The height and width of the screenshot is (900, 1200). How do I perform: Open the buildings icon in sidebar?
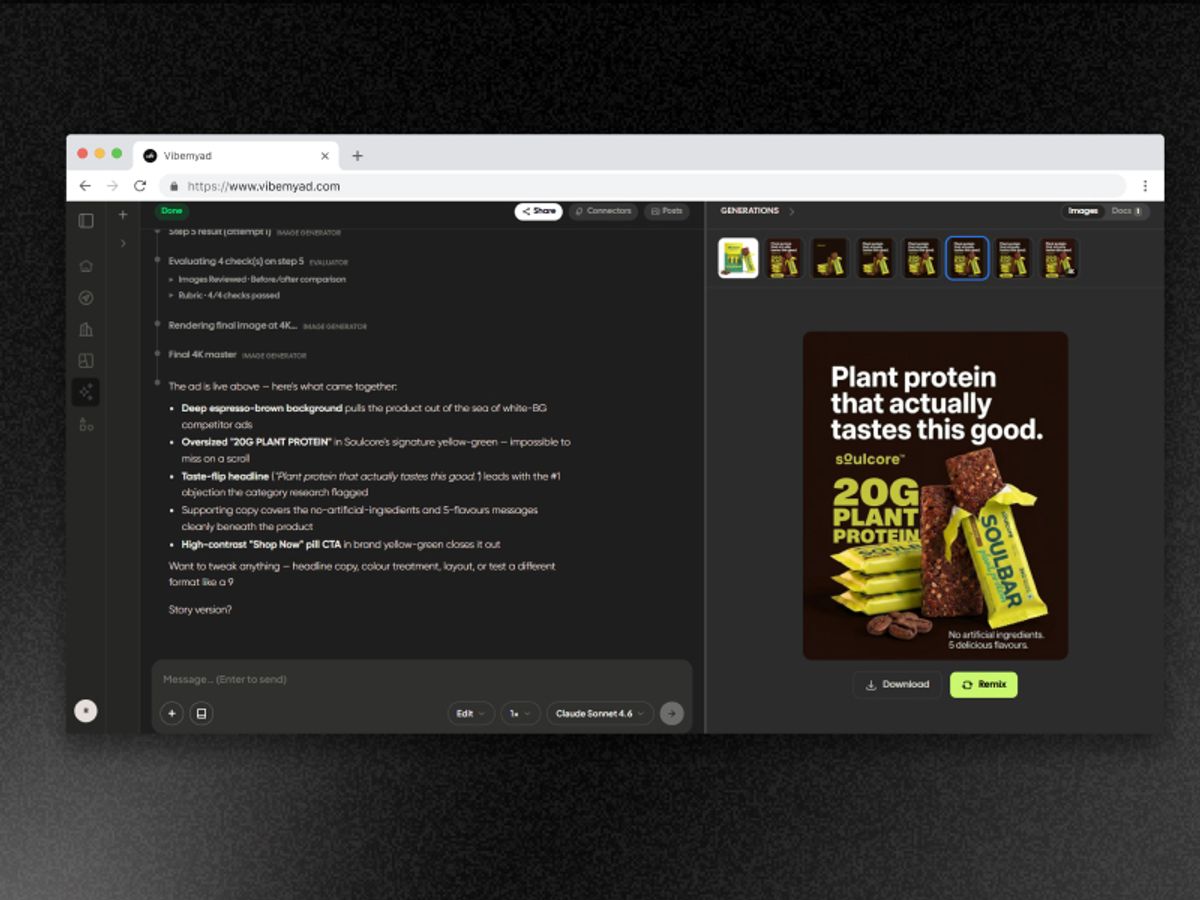point(86,329)
